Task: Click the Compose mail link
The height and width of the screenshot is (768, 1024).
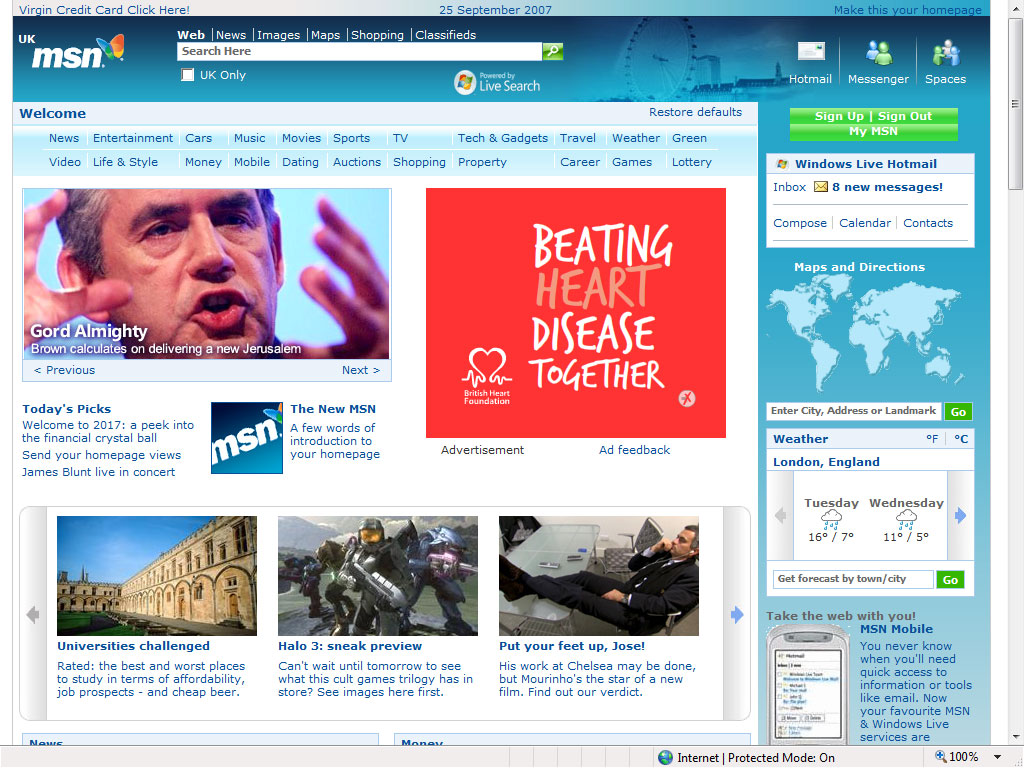Action: 800,223
